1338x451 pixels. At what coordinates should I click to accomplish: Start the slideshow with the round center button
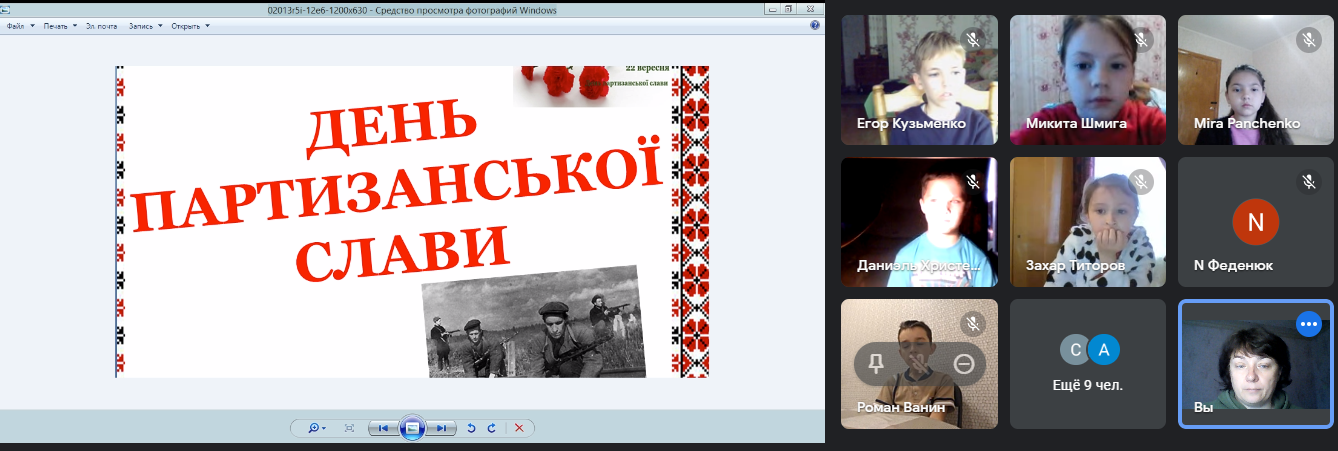tap(412, 428)
